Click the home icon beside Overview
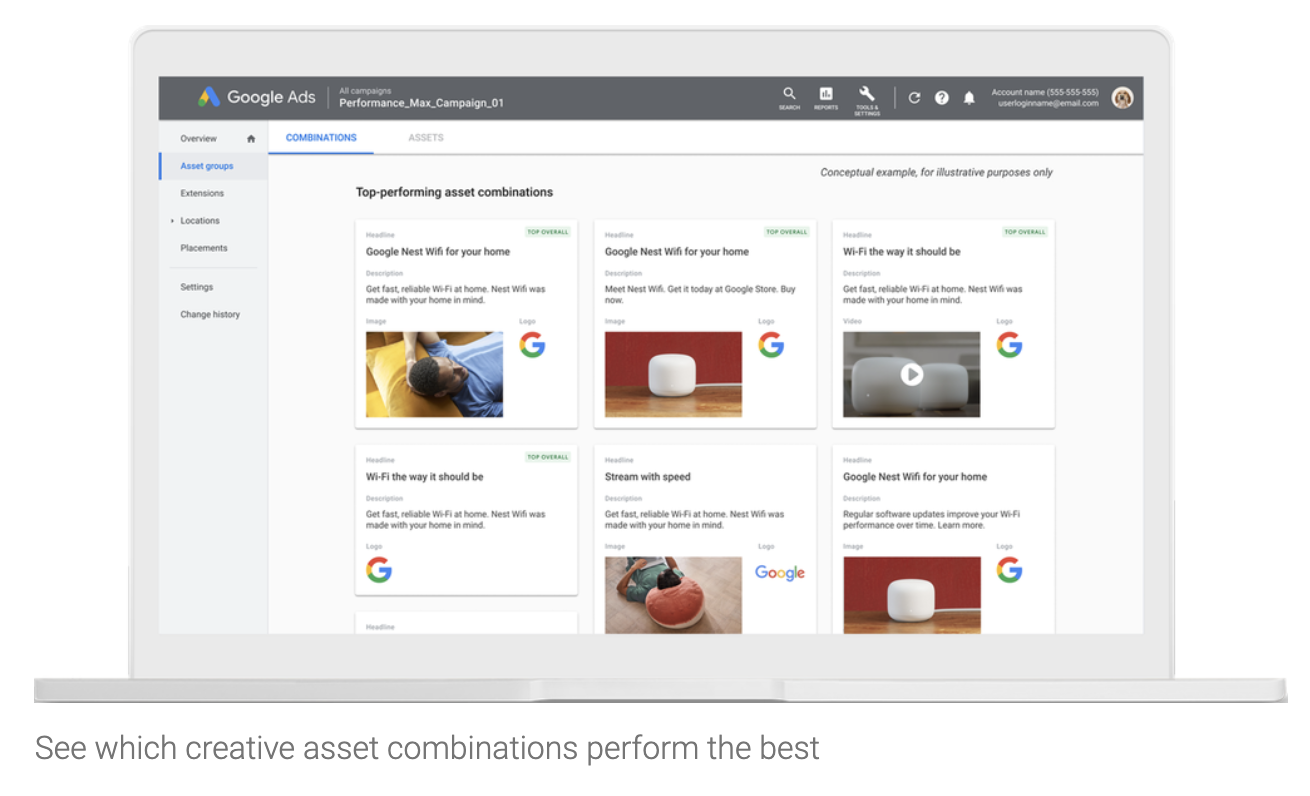1310x796 pixels. click(251, 139)
